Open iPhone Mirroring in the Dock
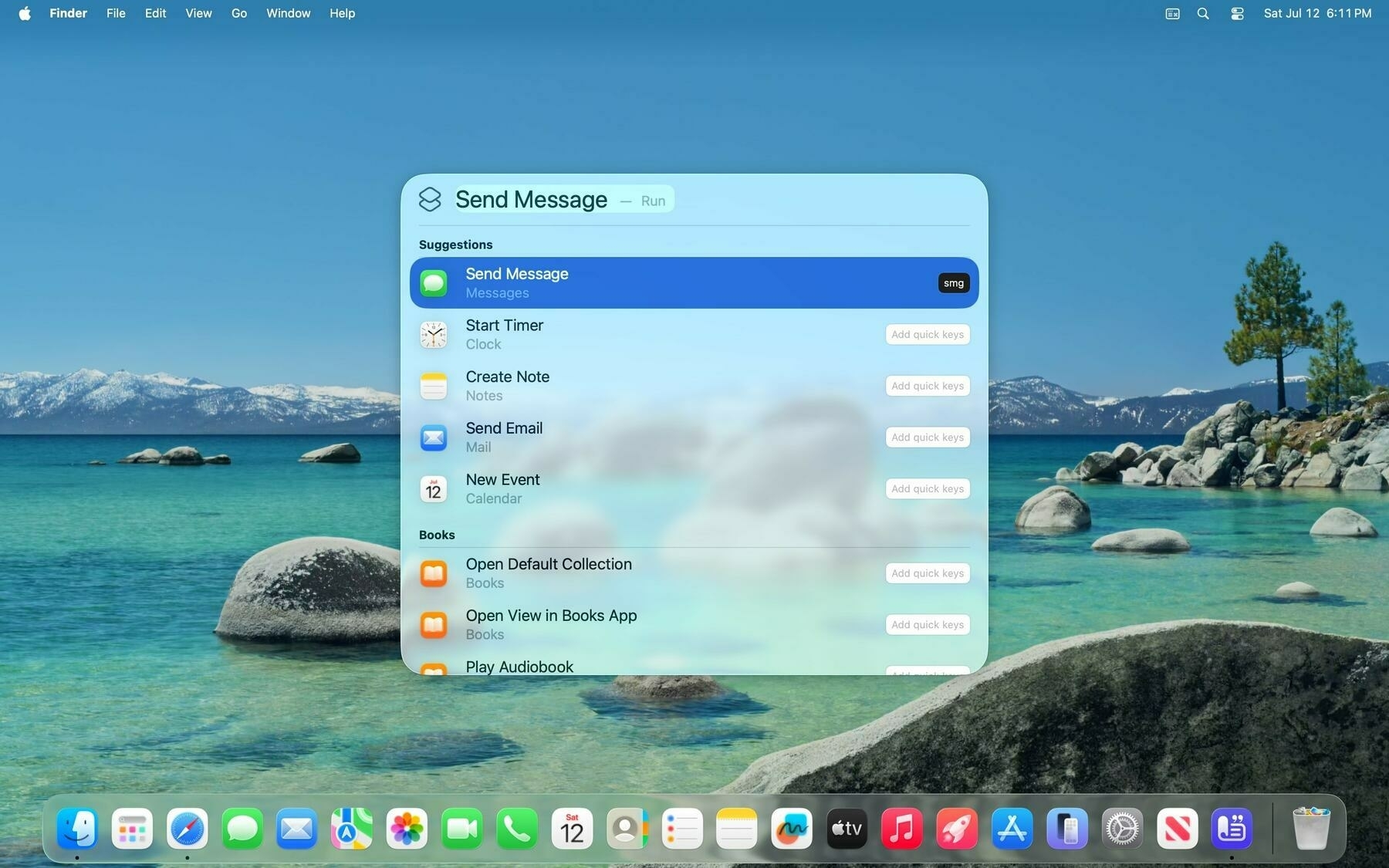 point(1067,829)
